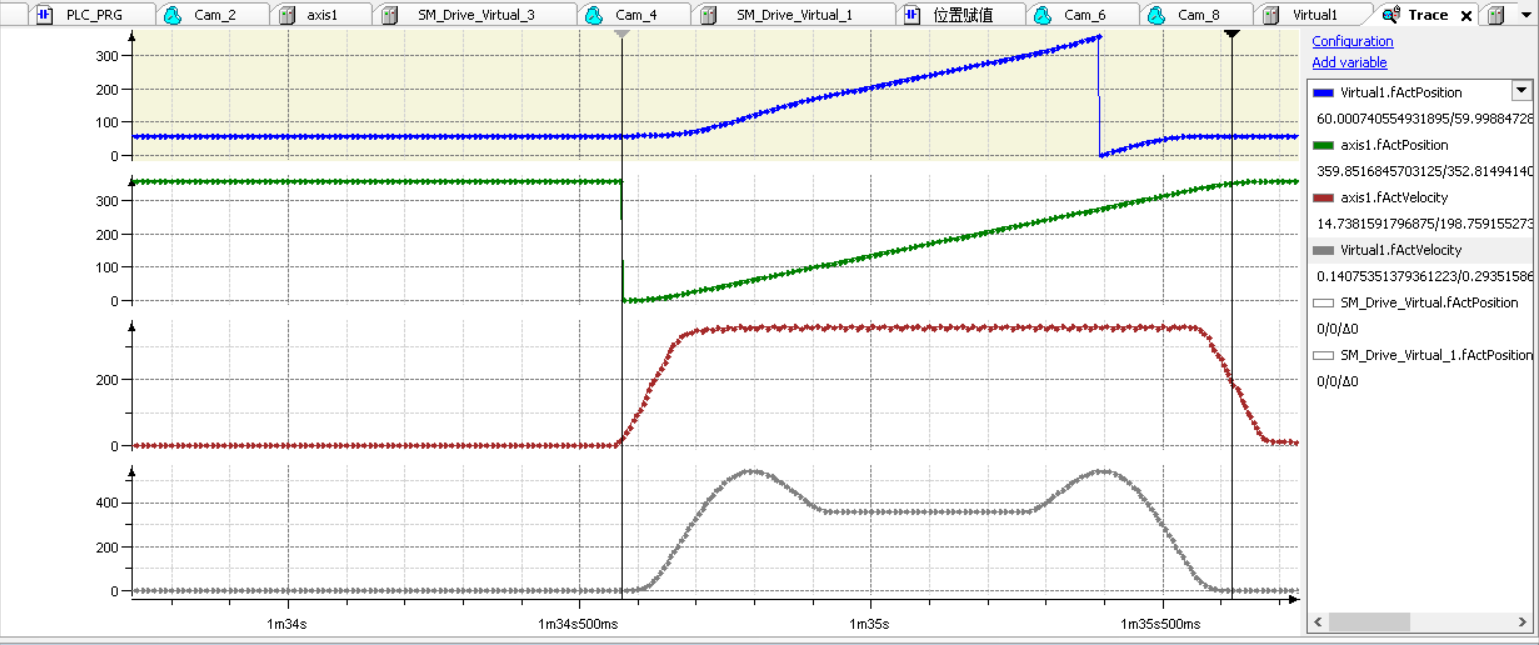Close the Trace tab with its X
Screen dimensions: 1539x645
[1466, 16]
